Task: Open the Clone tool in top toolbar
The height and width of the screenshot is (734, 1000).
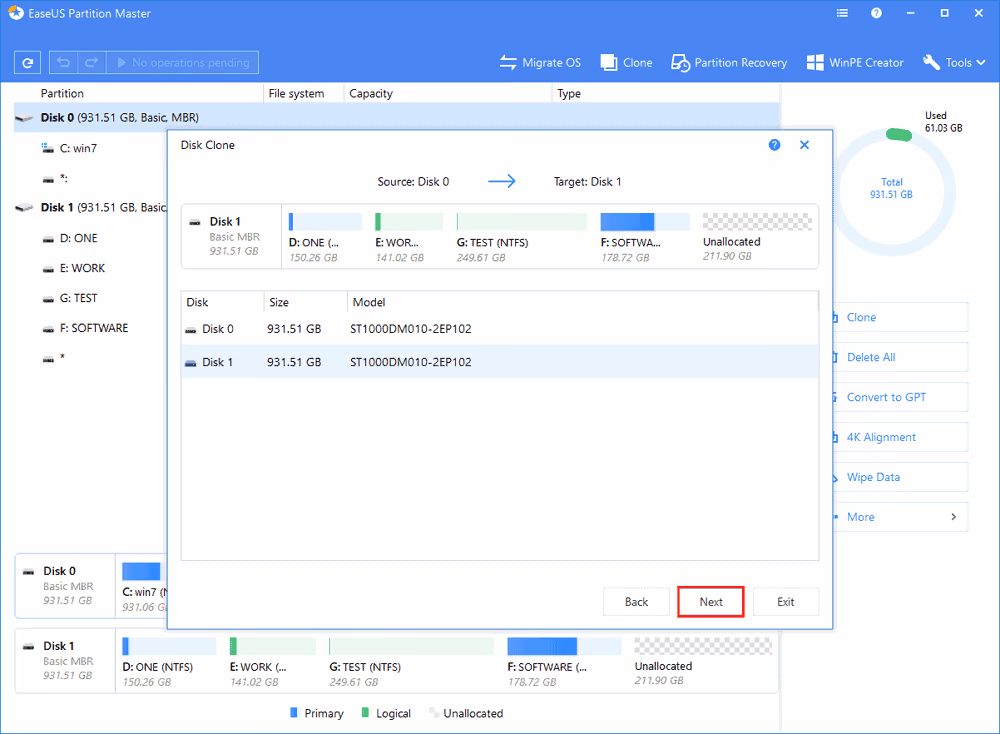Action: [626, 63]
